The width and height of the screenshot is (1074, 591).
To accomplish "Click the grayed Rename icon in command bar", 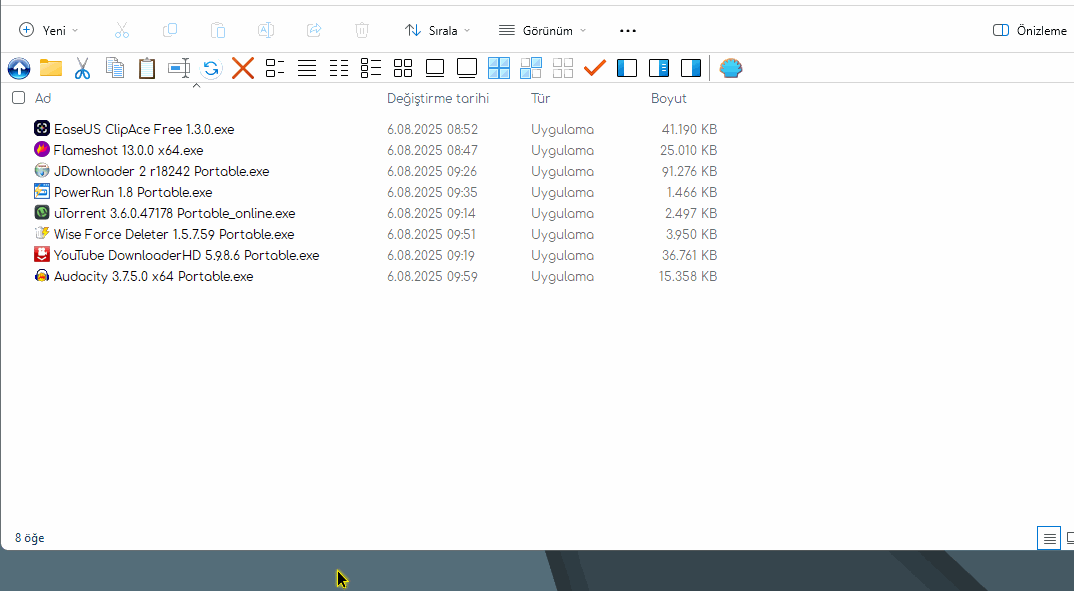I will point(266,30).
